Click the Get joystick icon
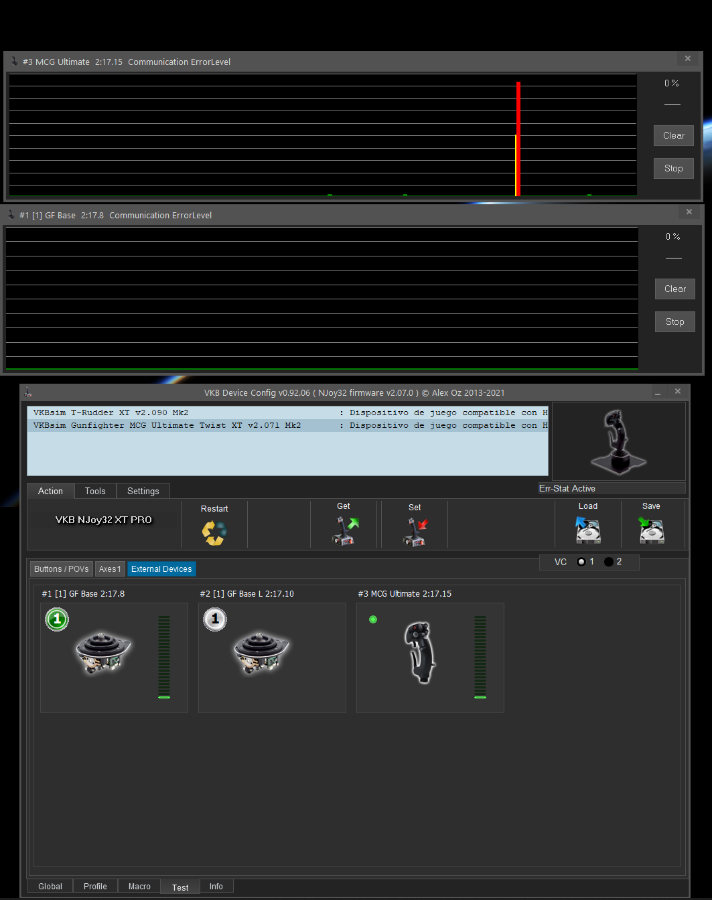712x900 pixels. [346, 531]
